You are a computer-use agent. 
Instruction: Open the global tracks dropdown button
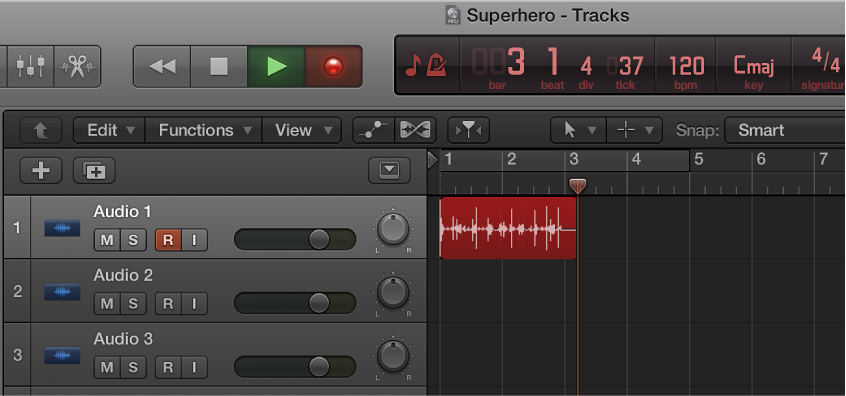click(x=390, y=171)
